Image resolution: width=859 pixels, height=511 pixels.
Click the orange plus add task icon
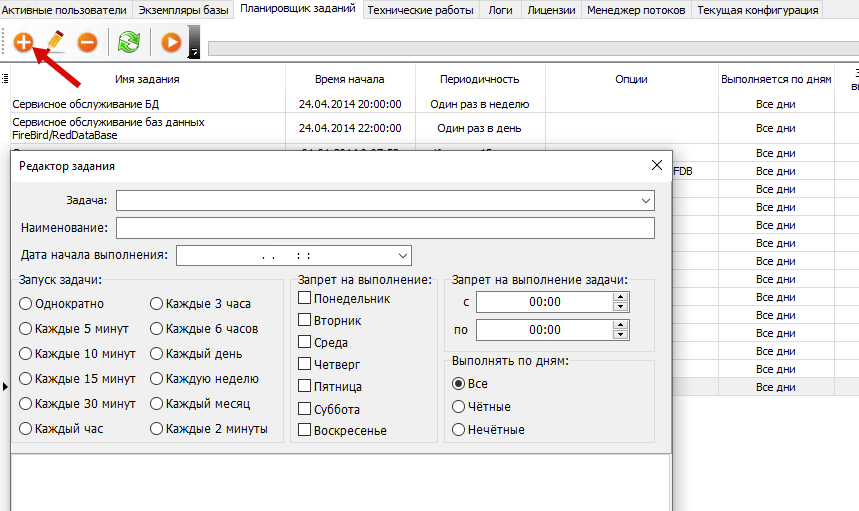point(23,43)
